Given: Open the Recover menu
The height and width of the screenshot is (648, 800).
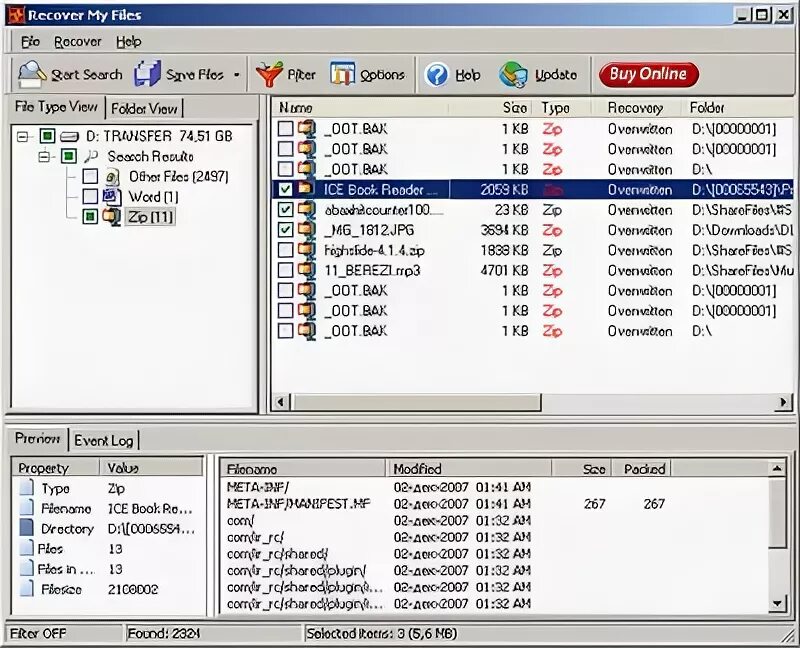Looking at the screenshot, I should [77, 42].
